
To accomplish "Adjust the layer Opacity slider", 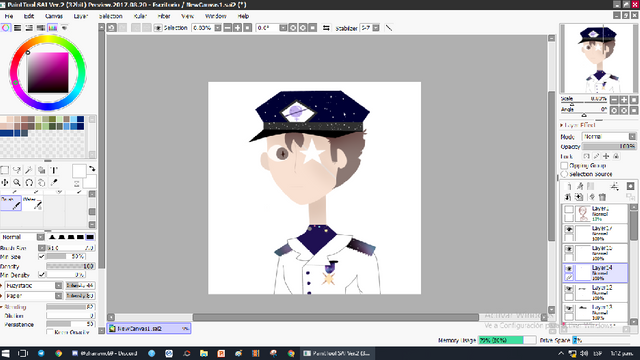I will tap(609, 146).
